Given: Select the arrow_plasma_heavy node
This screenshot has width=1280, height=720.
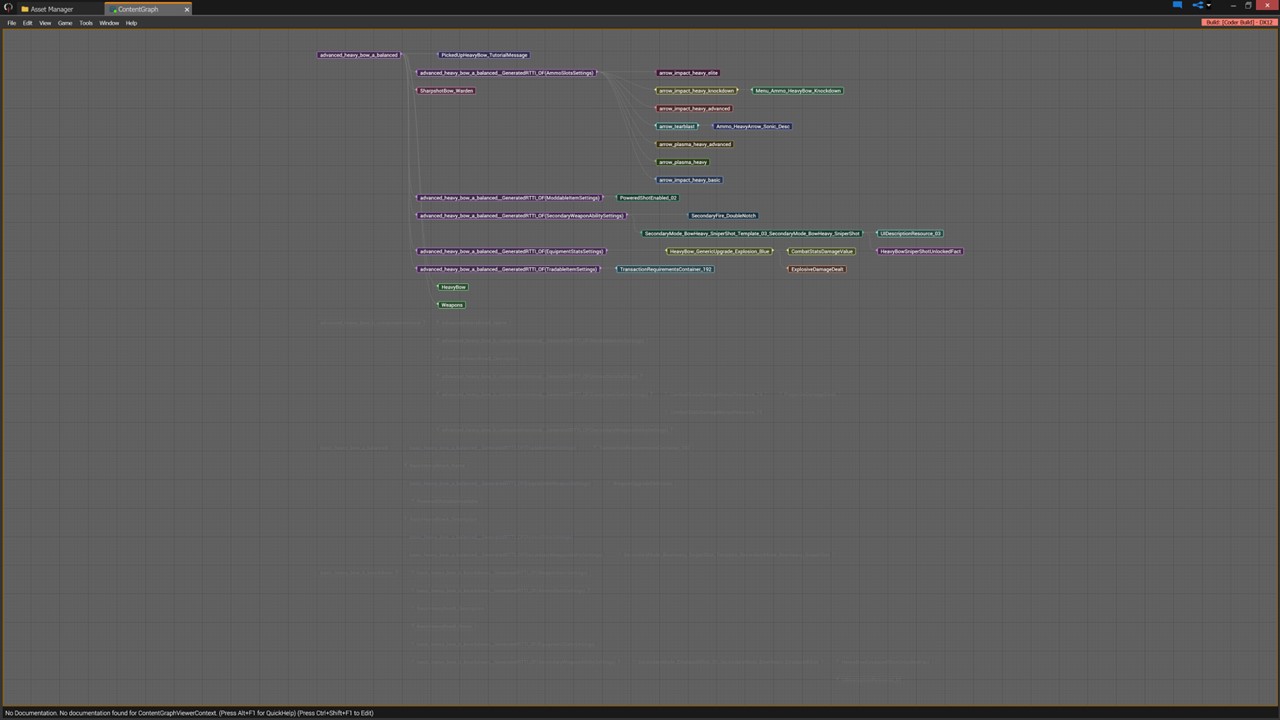Looking at the screenshot, I should click(682, 163).
